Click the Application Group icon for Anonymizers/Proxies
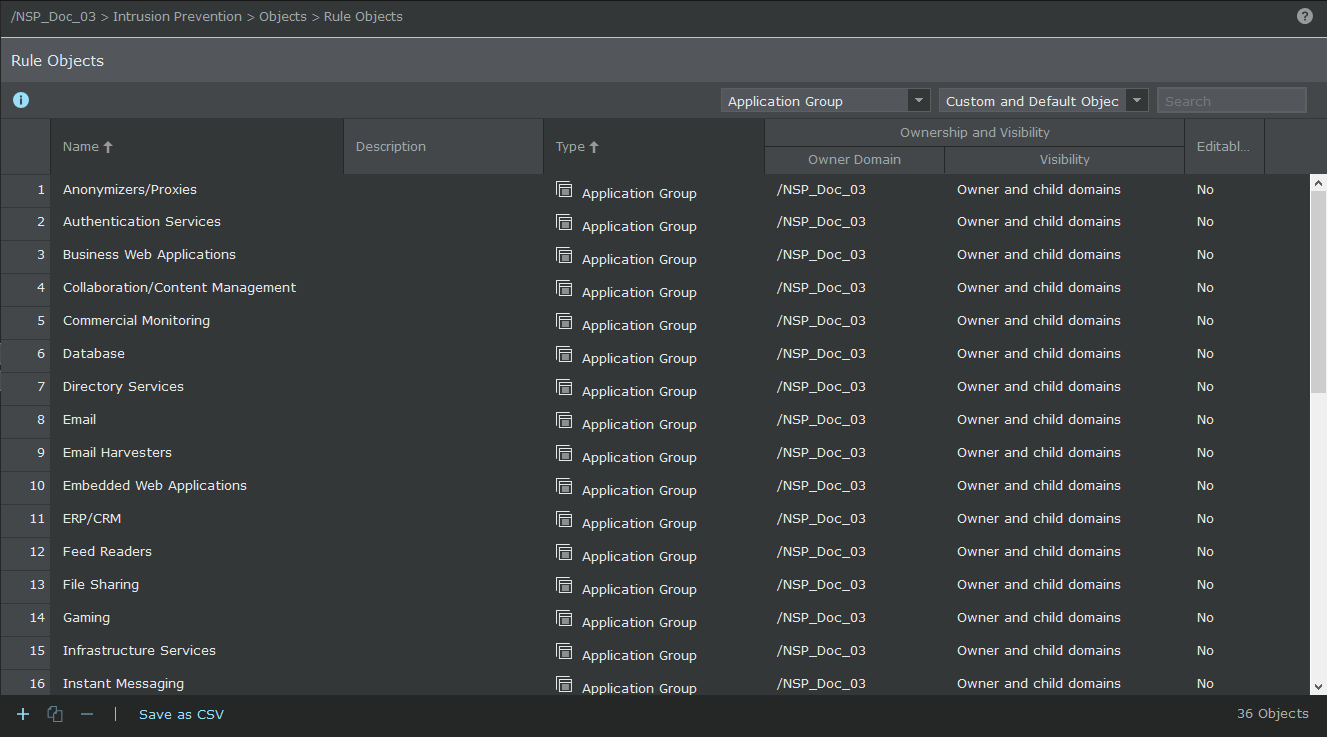Image resolution: width=1327 pixels, height=737 pixels. coord(564,189)
